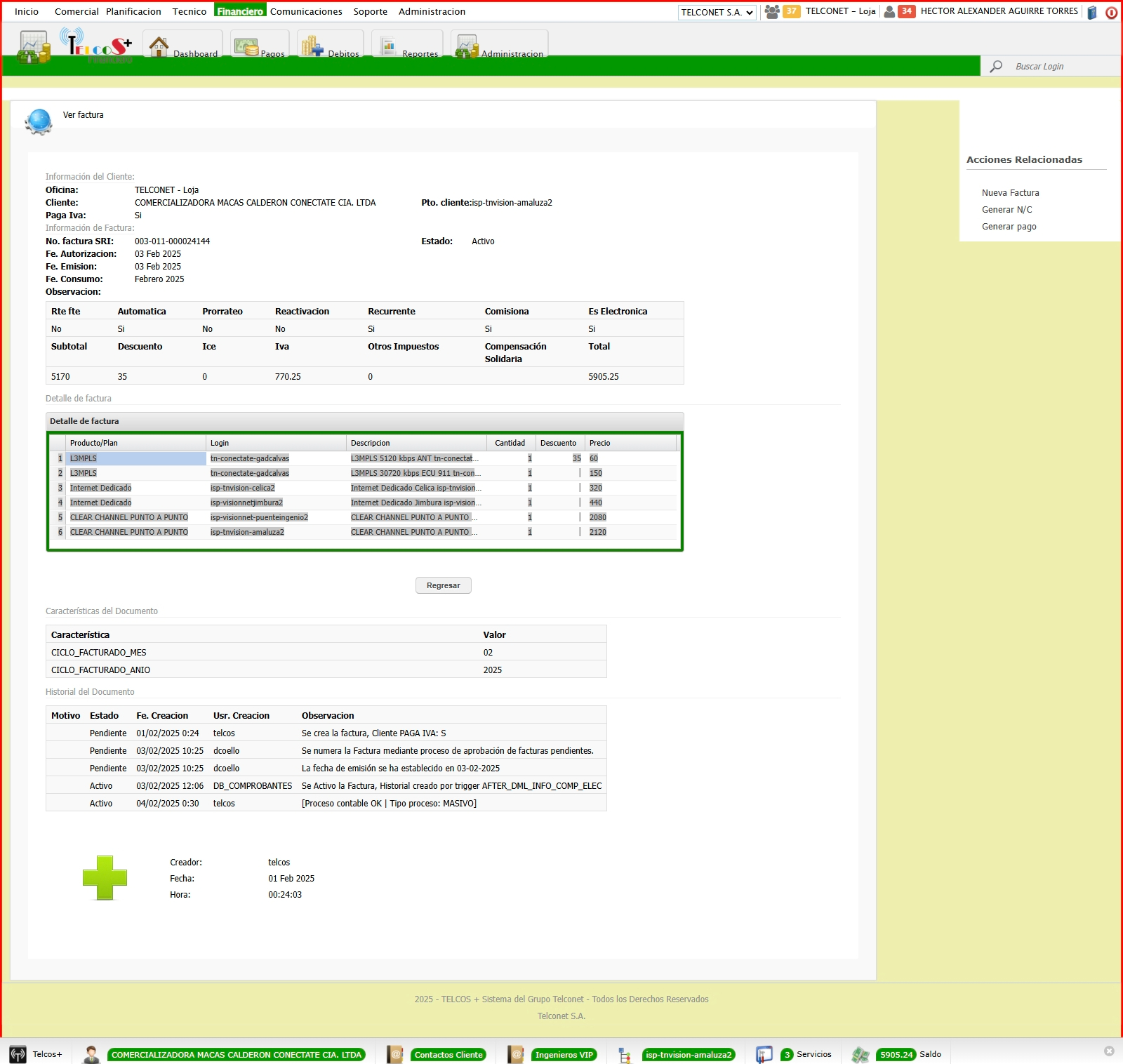
Task: Click the Servicios icon in bottom bar
Action: tap(764, 1054)
